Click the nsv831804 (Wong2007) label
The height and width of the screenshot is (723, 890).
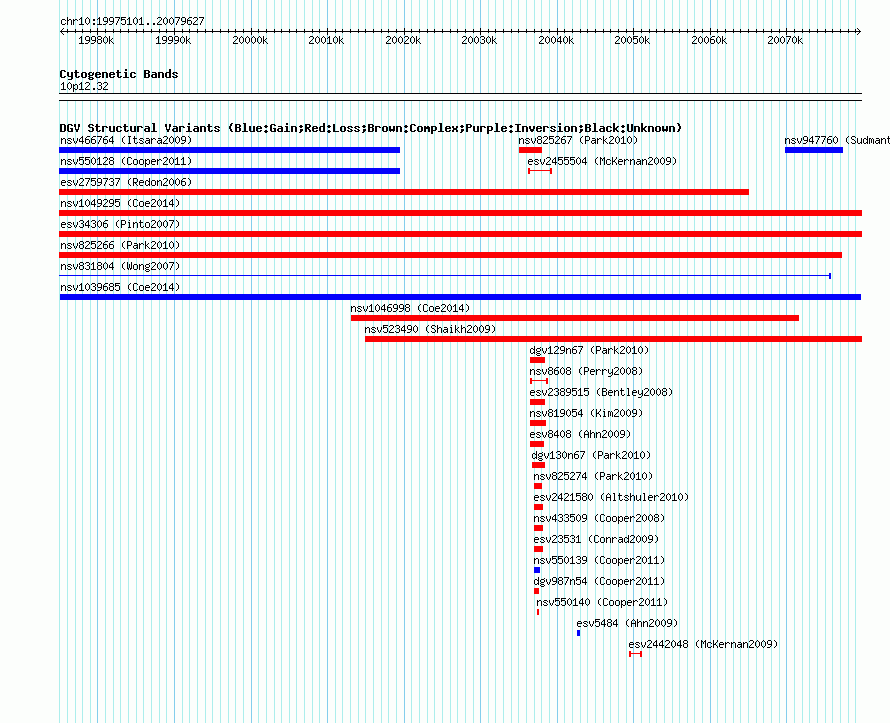(120, 266)
